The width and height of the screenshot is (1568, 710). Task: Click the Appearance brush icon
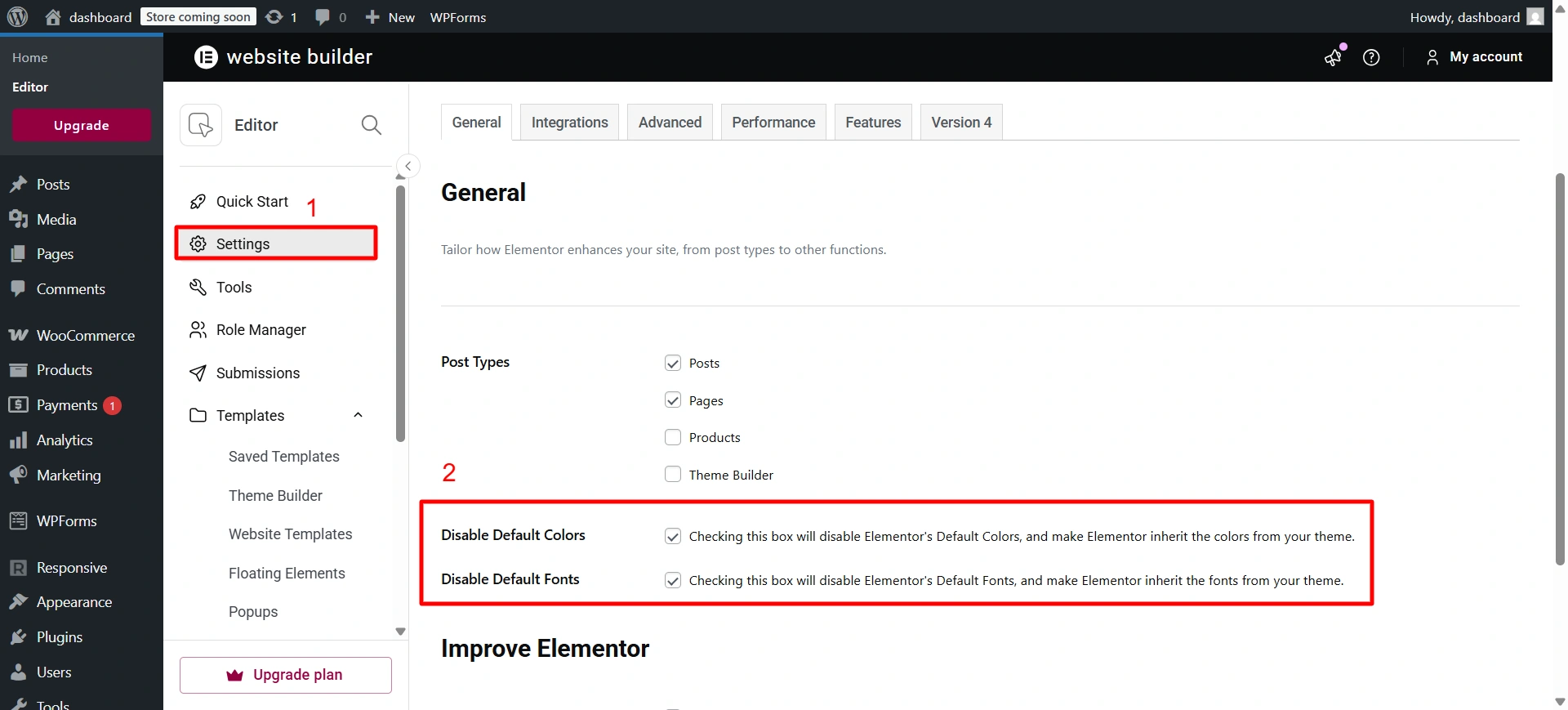click(x=18, y=602)
